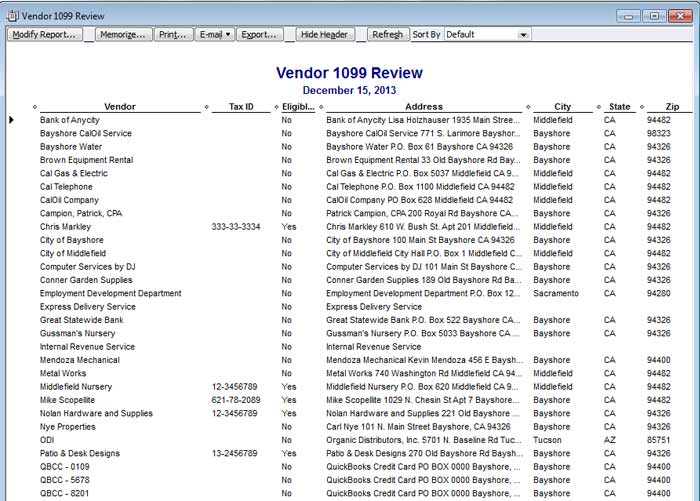
Task: Click the Sacramento city cell
Action: click(556, 293)
